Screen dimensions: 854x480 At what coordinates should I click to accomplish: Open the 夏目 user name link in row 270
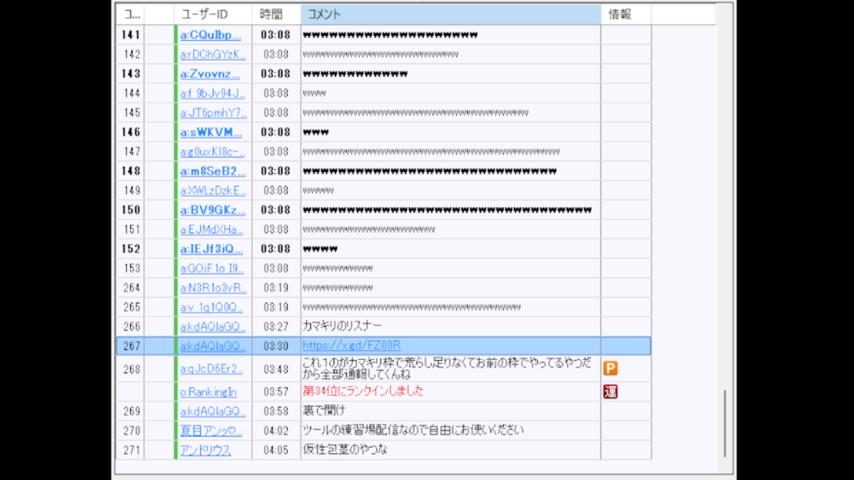pos(211,430)
